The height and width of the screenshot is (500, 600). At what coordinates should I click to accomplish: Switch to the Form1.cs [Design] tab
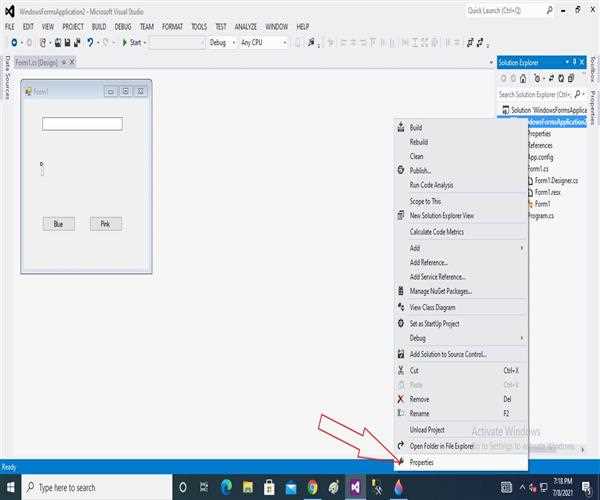click(36, 62)
